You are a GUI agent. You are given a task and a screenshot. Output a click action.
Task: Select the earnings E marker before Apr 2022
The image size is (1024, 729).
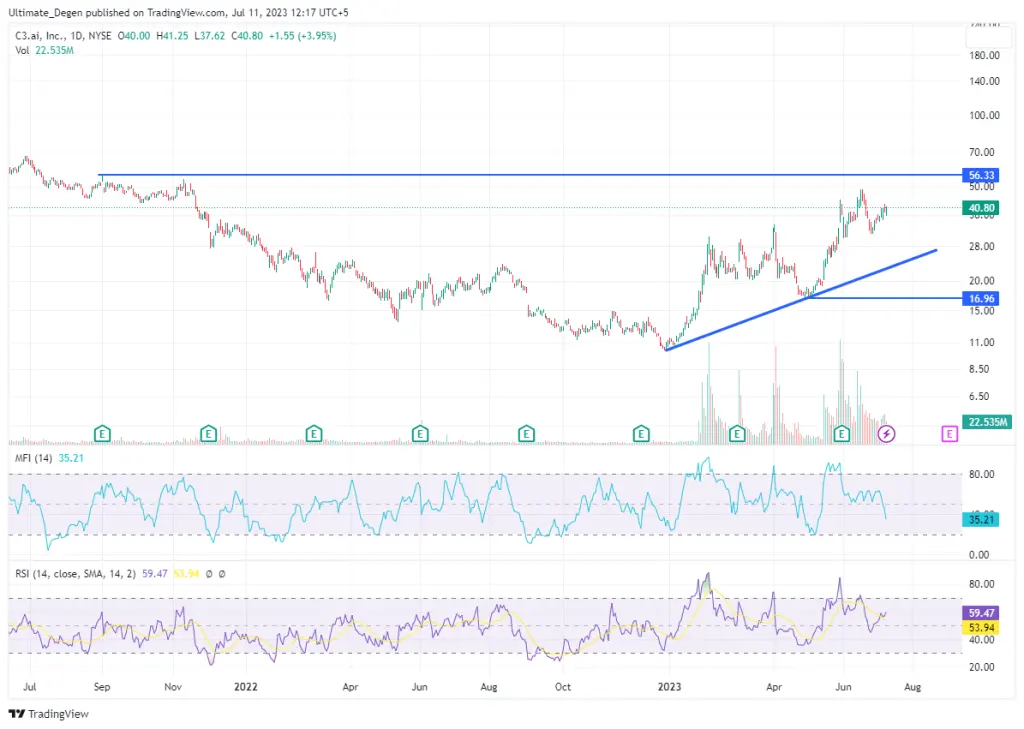(314, 433)
